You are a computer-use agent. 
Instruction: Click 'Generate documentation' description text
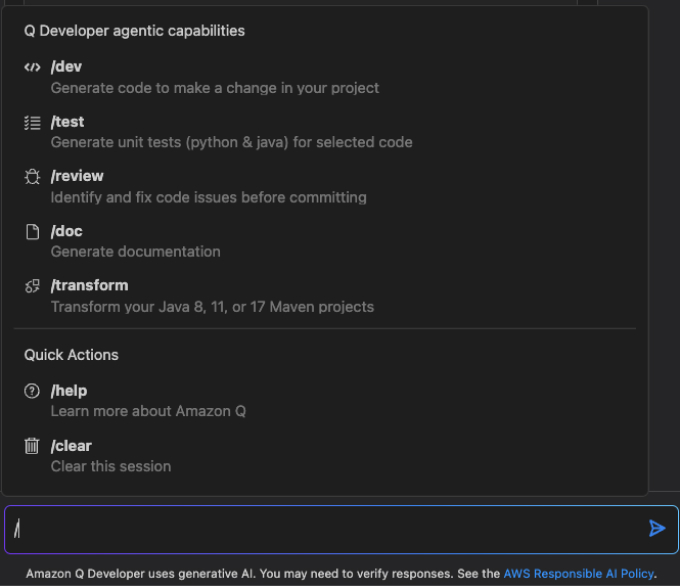click(135, 252)
